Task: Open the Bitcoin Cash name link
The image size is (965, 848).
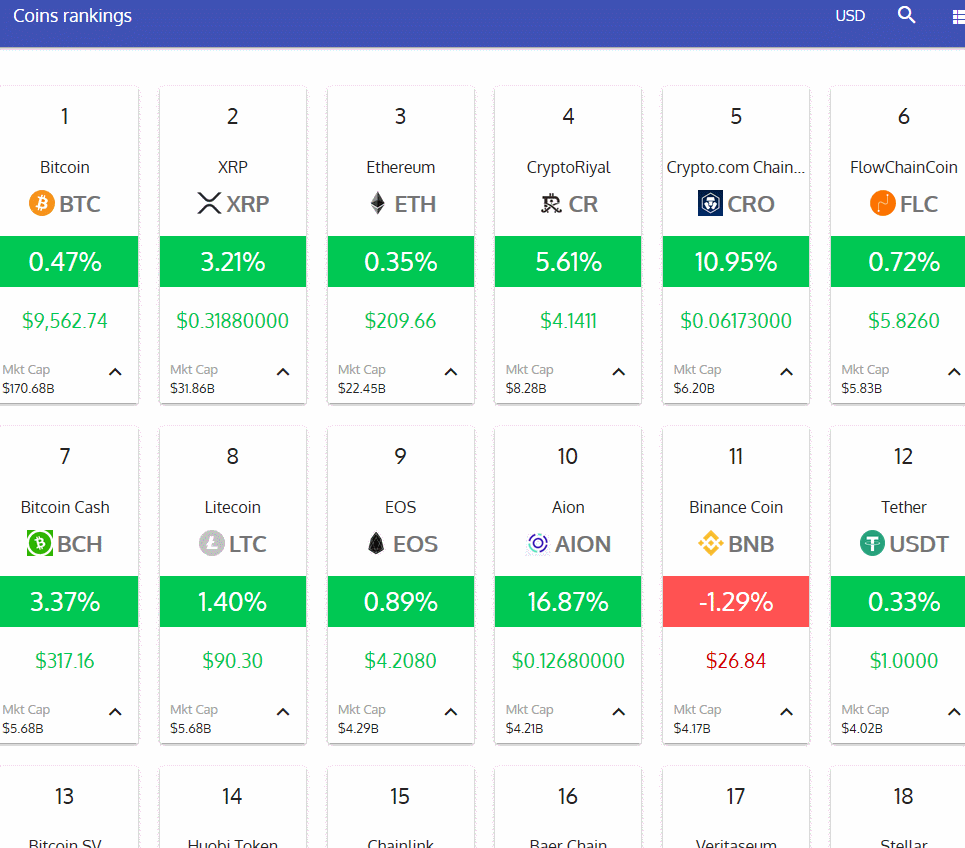Action: coord(65,507)
